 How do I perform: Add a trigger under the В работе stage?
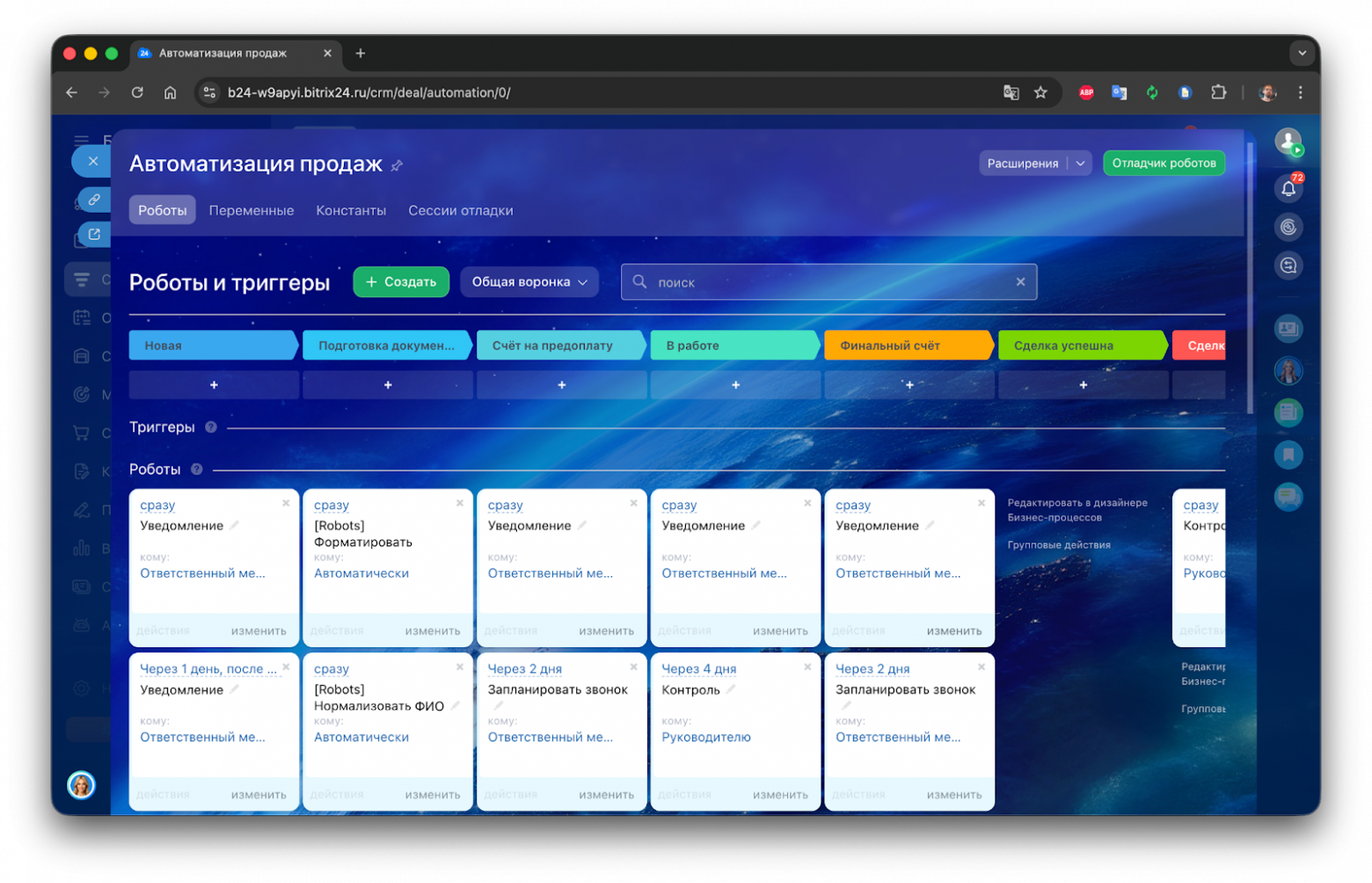[735, 385]
